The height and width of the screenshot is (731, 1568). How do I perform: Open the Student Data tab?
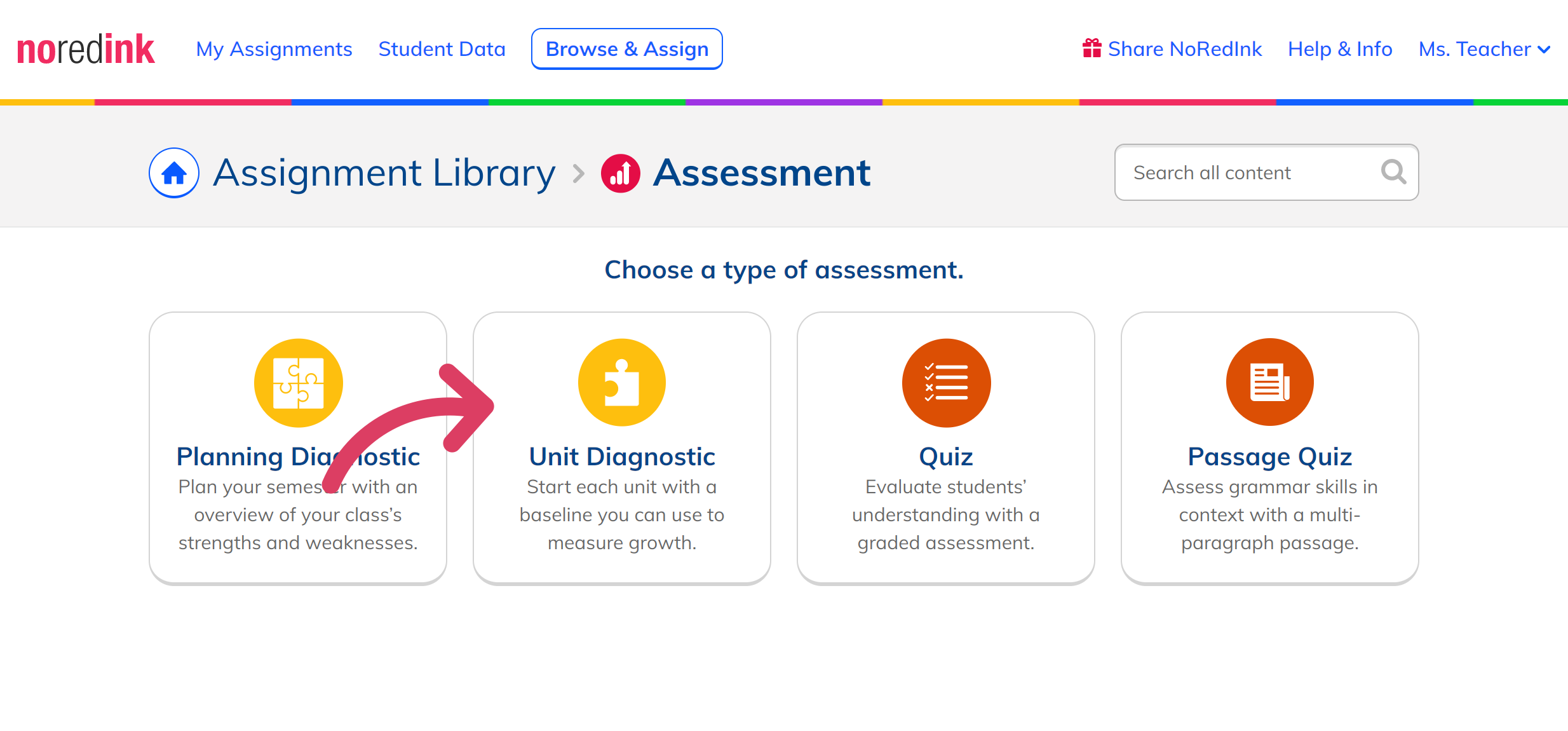point(442,49)
